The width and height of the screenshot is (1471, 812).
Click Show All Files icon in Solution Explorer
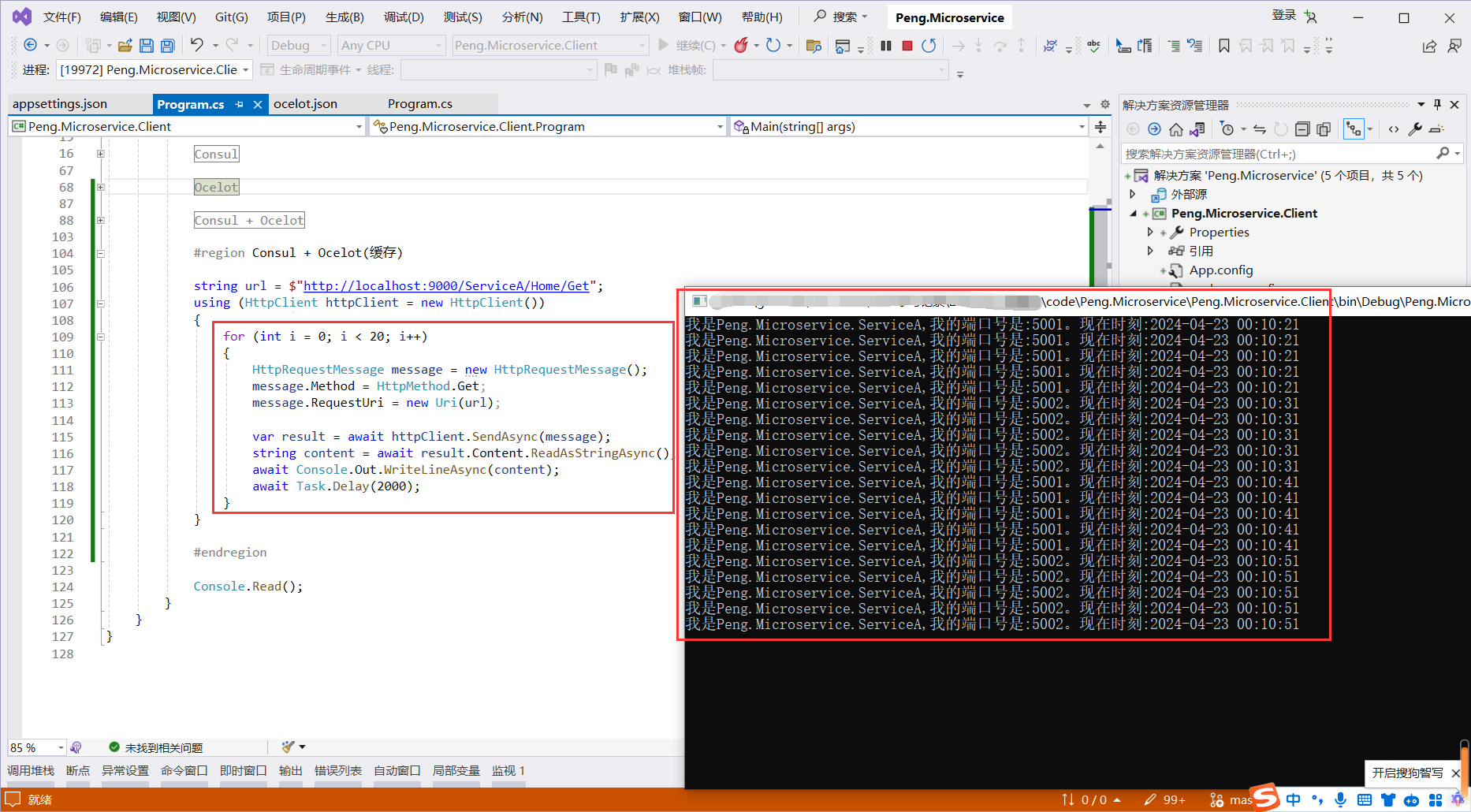(1324, 129)
